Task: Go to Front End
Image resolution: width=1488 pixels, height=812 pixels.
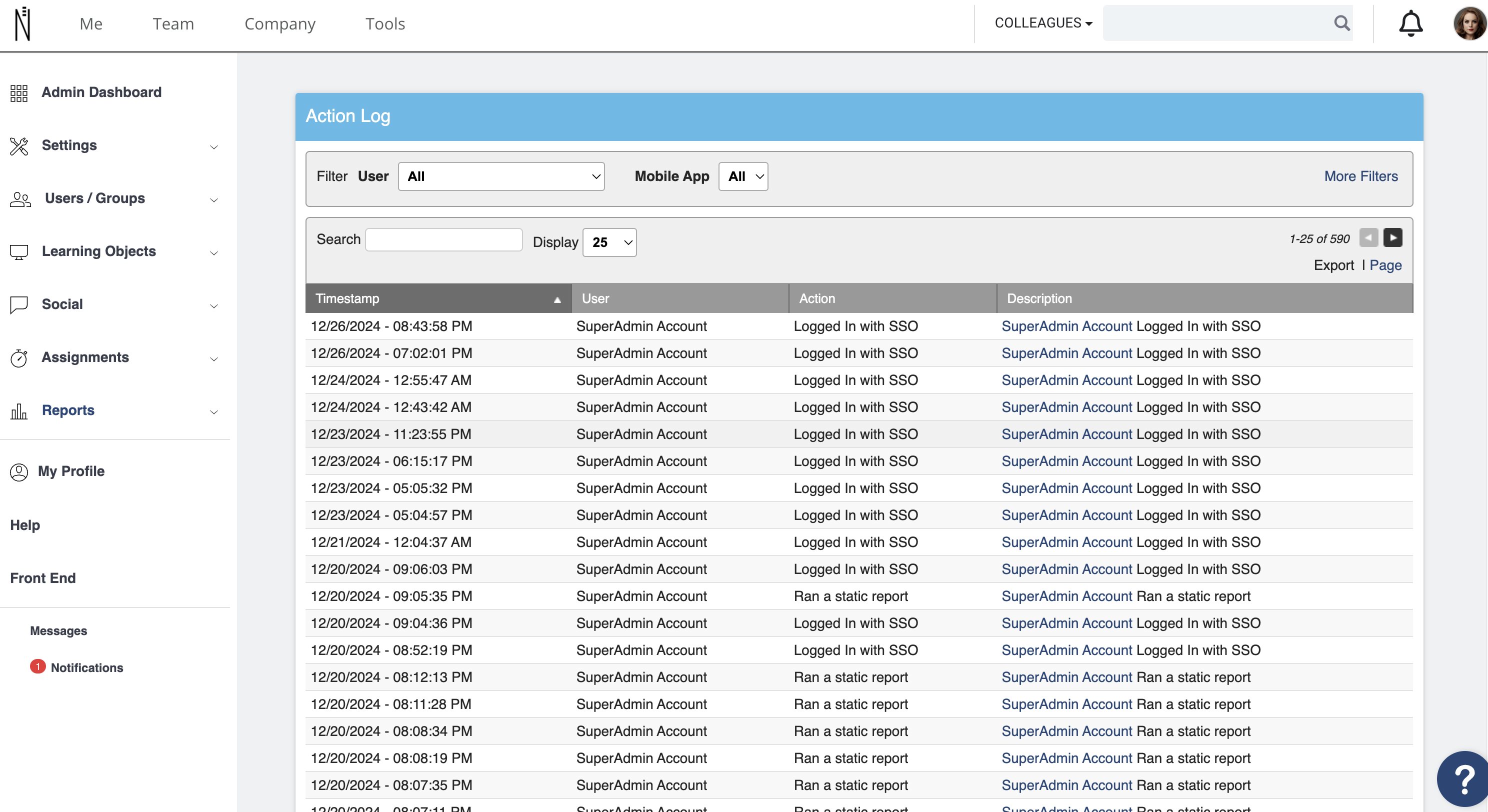Action: pos(42,578)
